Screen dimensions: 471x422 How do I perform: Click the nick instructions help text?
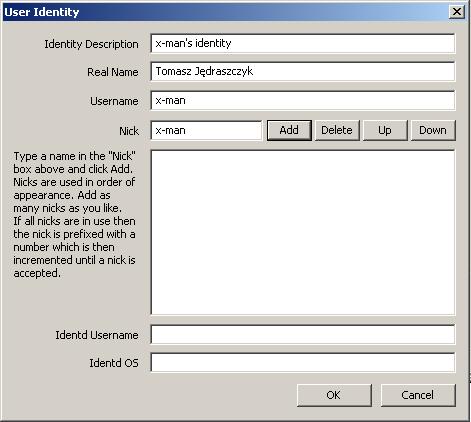[x=75, y=215]
